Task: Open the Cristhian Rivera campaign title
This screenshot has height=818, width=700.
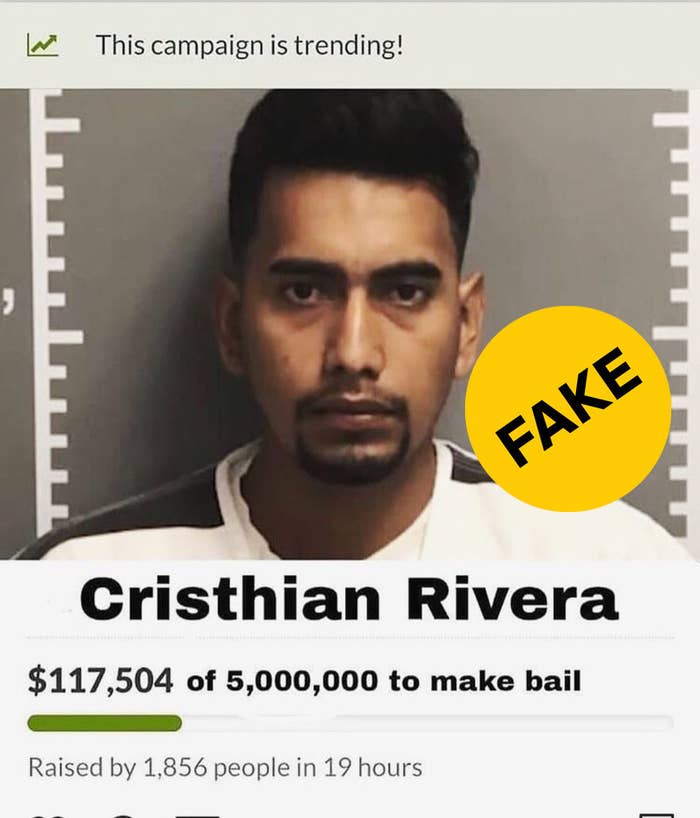Action: [x=349, y=599]
